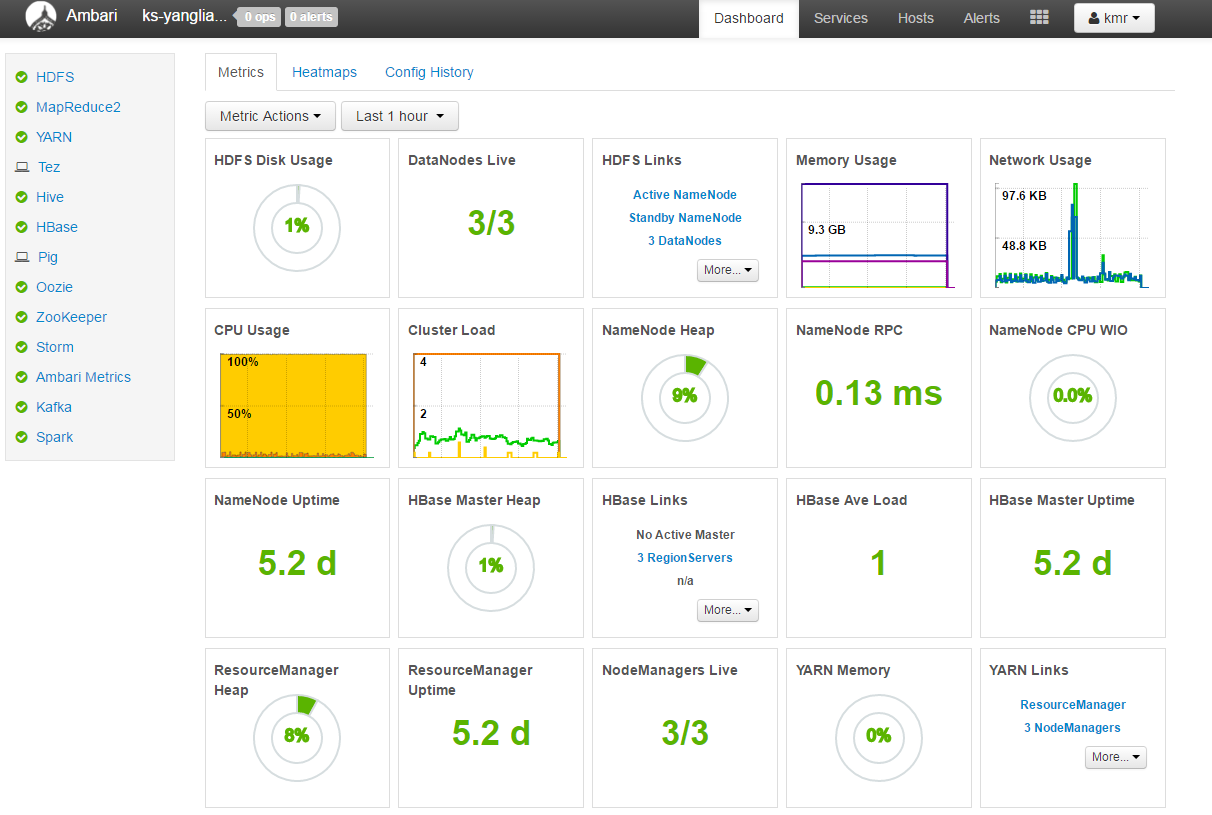Click the green status check beside ZooKeeper
Image resolution: width=1212 pixels, height=815 pixels.
(22, 317)
